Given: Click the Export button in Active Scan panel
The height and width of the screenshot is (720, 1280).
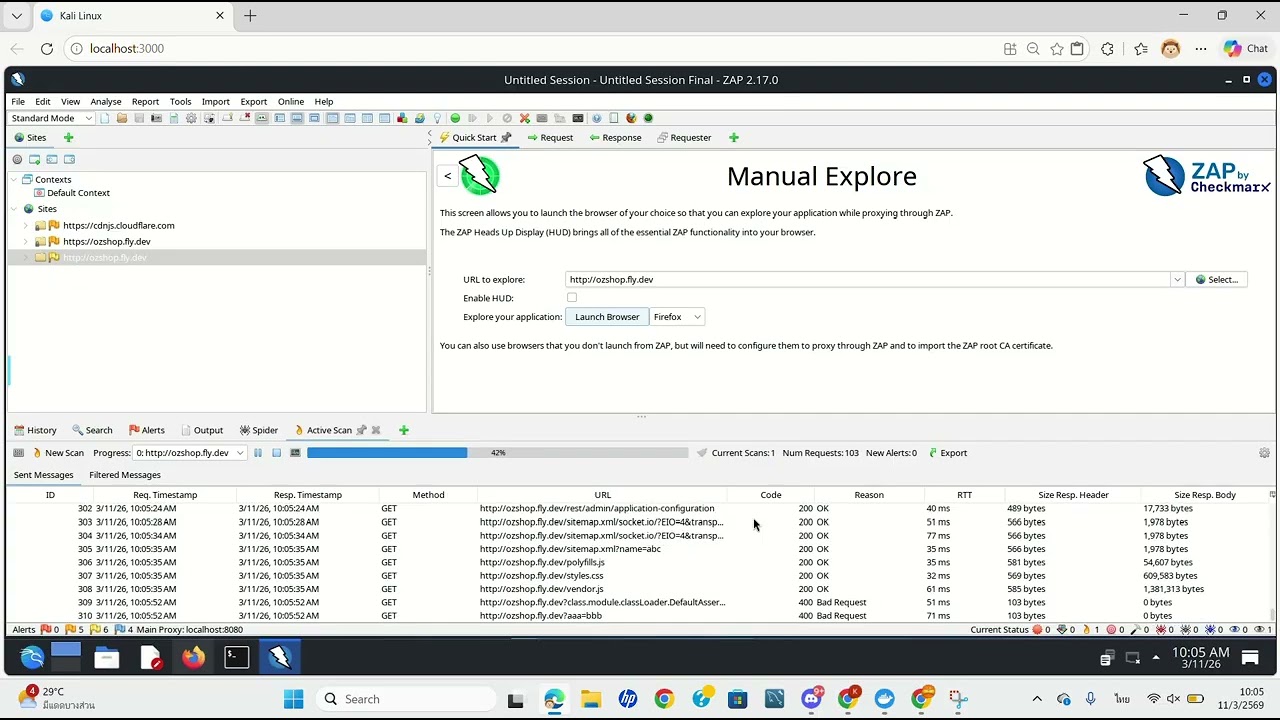Looking at the screenshot, I should point(948,453).
